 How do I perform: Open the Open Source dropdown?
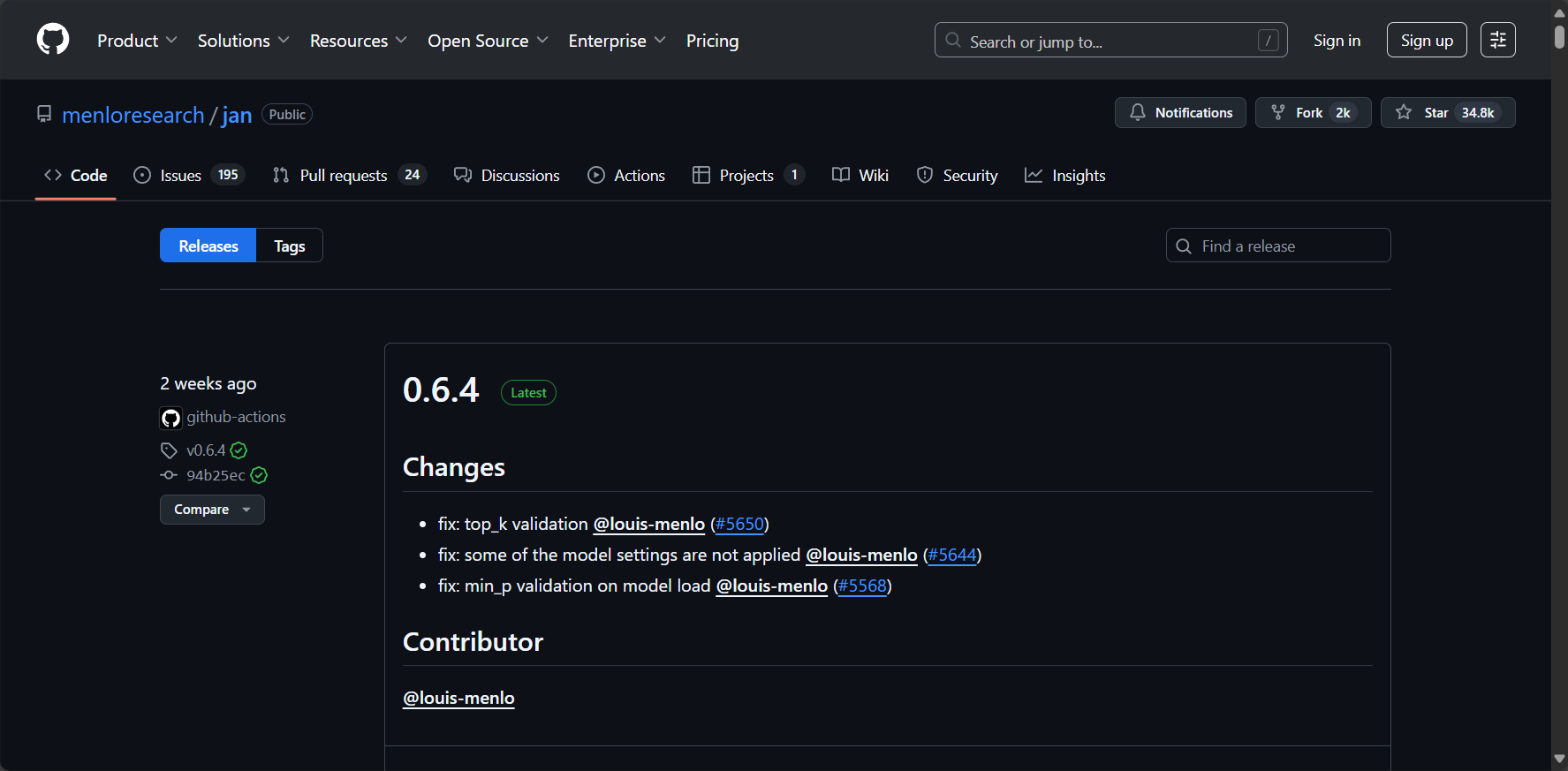click(x=488, y=41)
